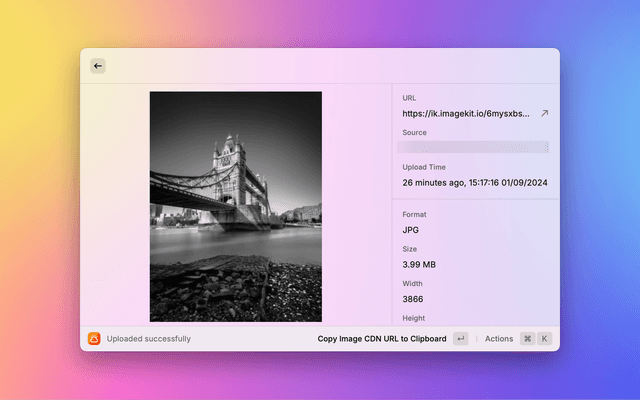640x400 pixels.
Task: Click the width value 3866
Action: tap(413, 299)
